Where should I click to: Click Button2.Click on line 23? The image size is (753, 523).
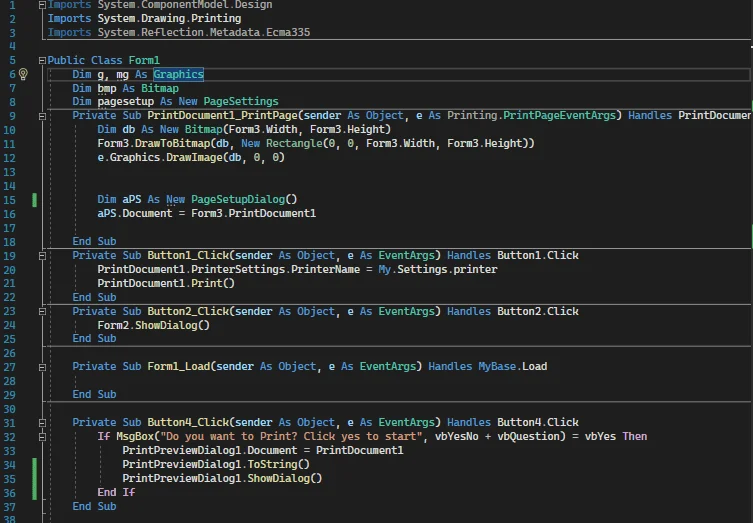pyautogui.click(x=538, y=311)
